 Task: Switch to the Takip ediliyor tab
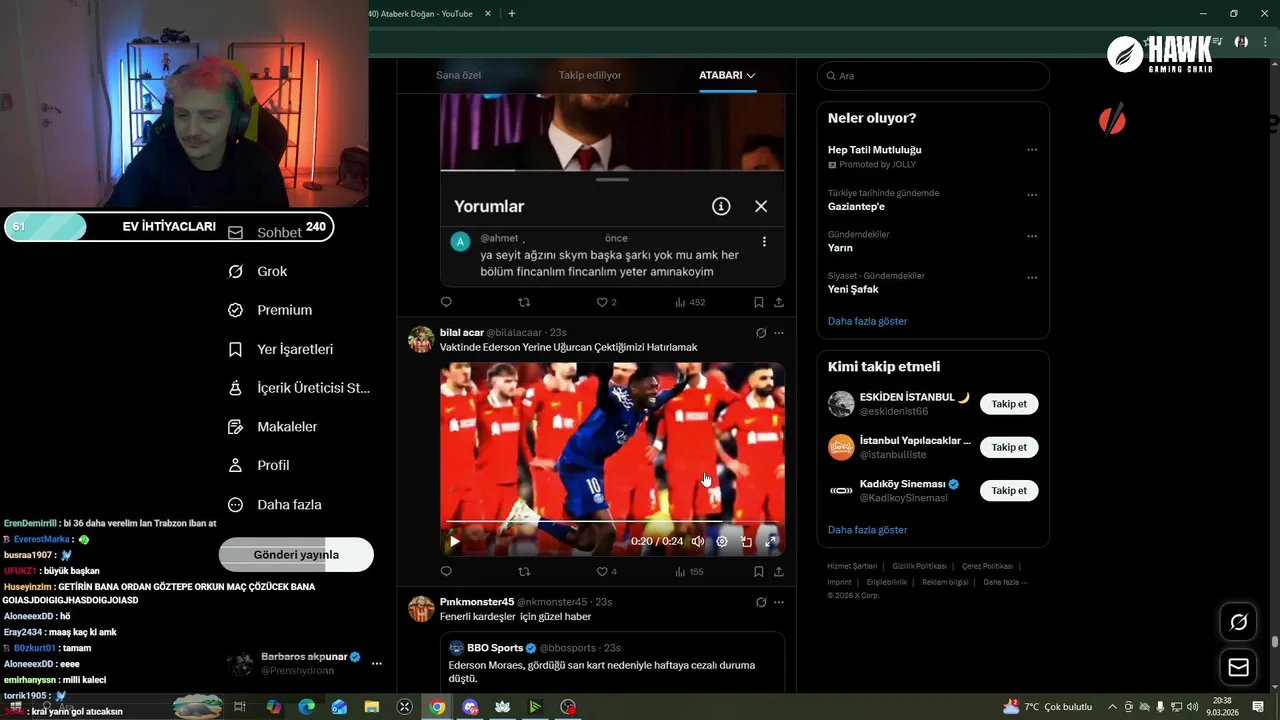590,75
